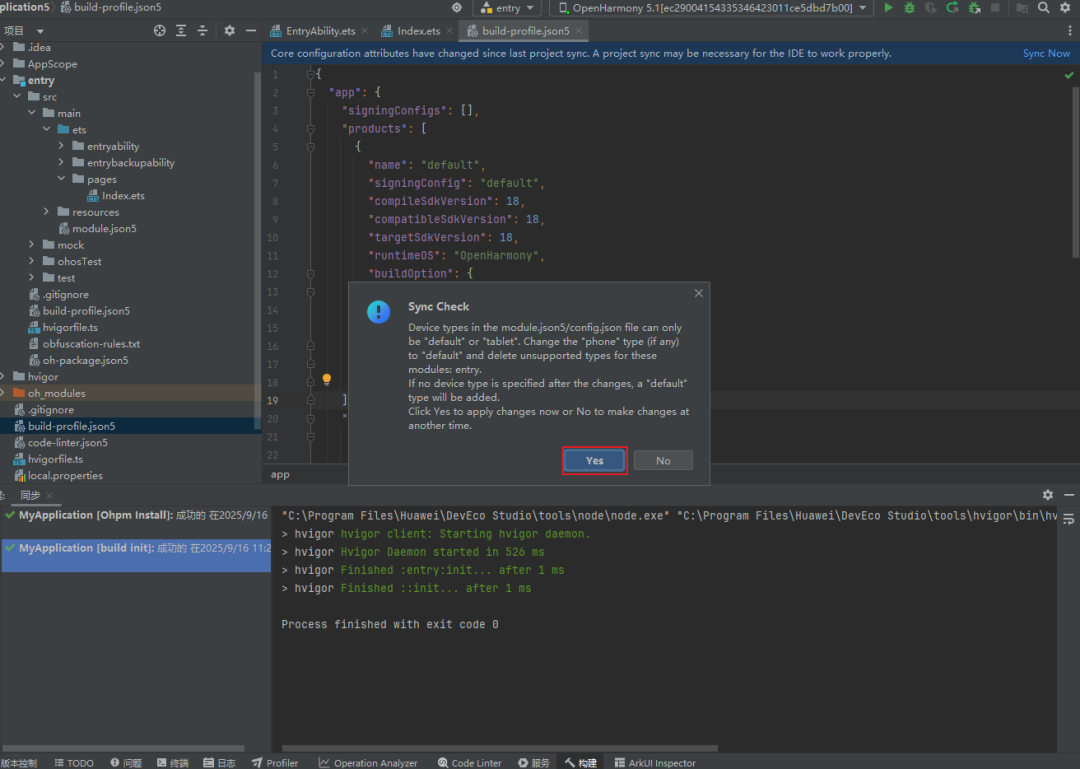Viewport: 1080px width, 769px height.
Task: Open build panel settings gear icon
Action: [1048, 495]
